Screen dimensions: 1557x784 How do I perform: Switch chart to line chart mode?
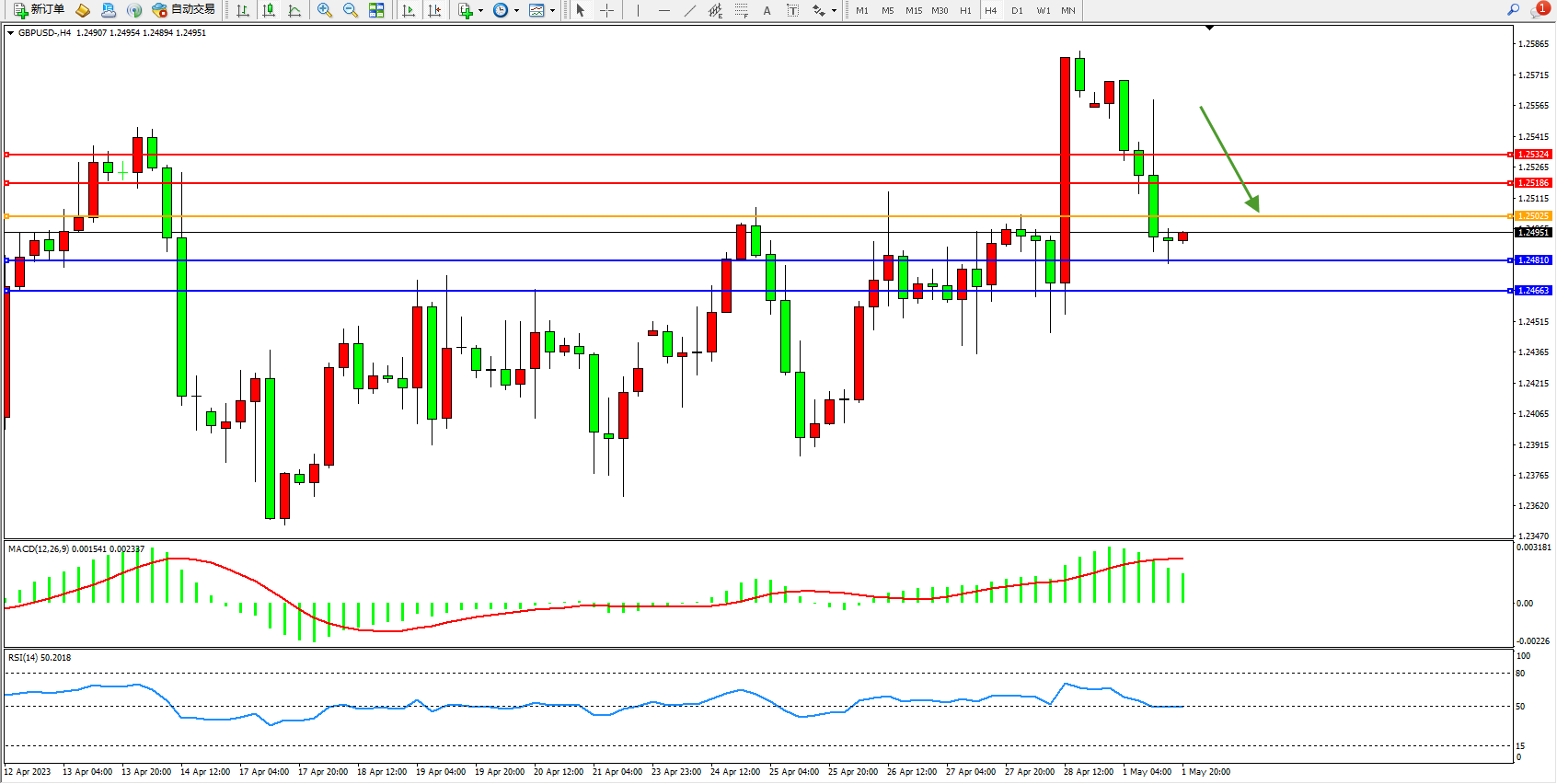[x=294, y=10]
